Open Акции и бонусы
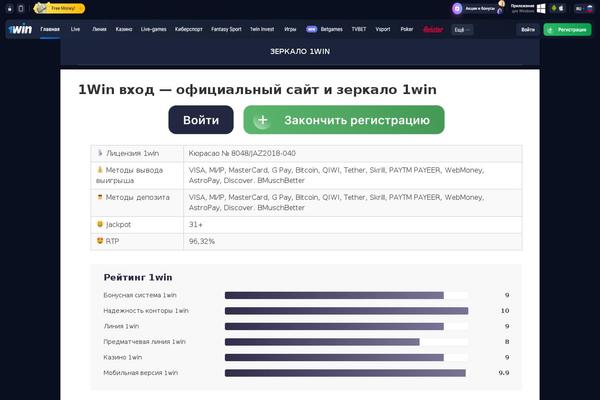Screen dimensions: 600x400 point(480,8)
